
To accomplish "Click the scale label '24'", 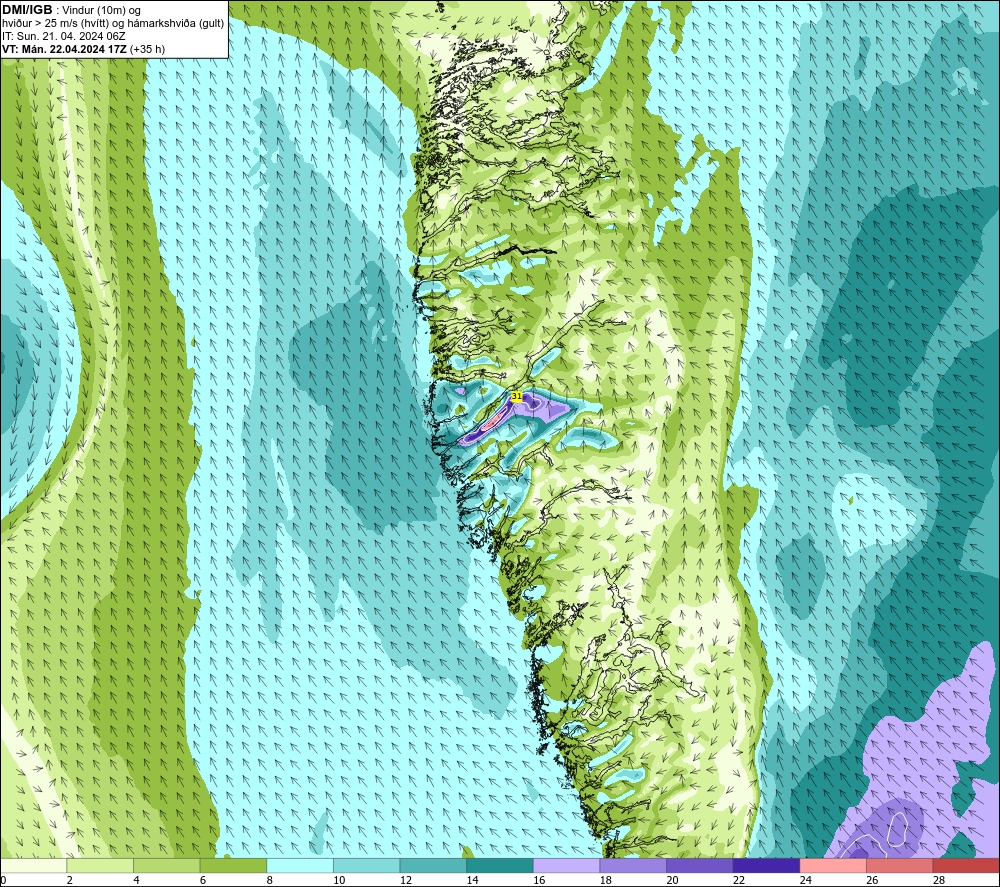I will click(x=806, y=880).
